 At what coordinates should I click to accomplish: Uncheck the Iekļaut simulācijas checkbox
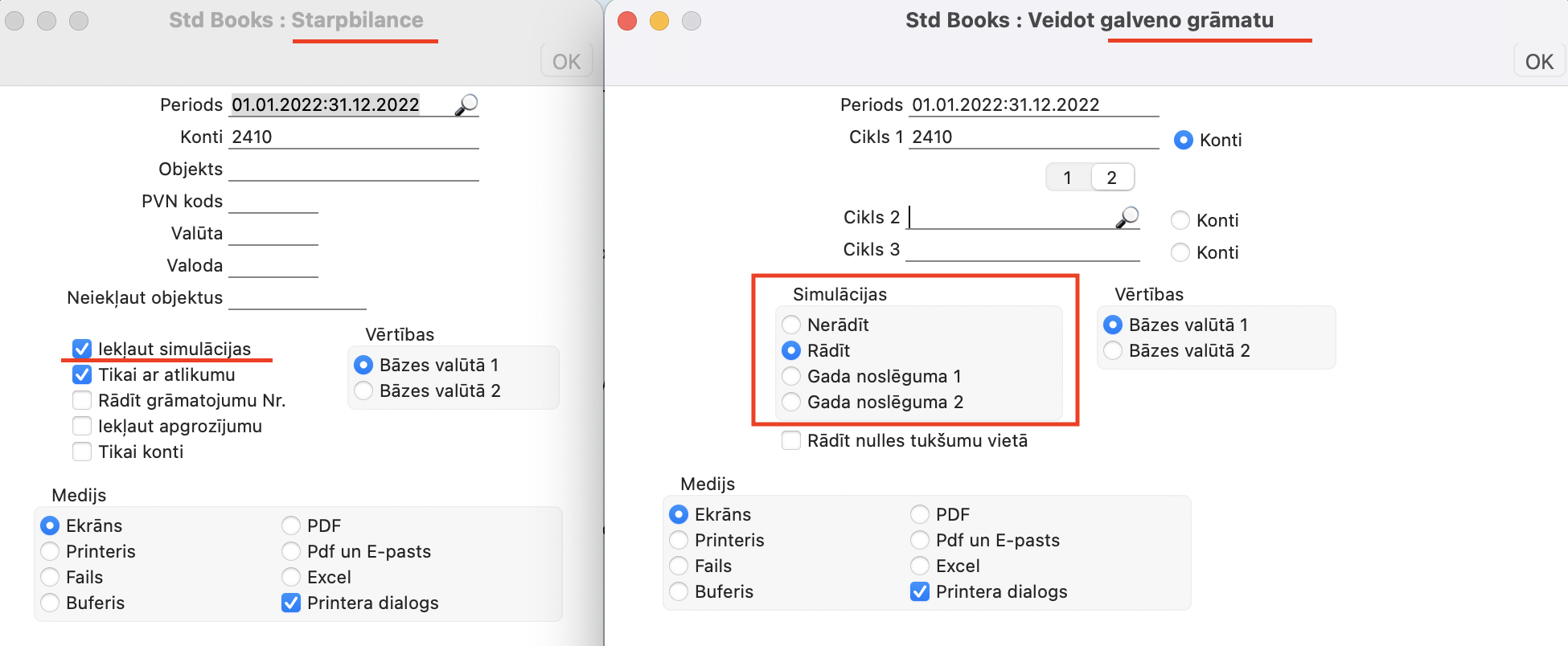(x=82, y=349)
